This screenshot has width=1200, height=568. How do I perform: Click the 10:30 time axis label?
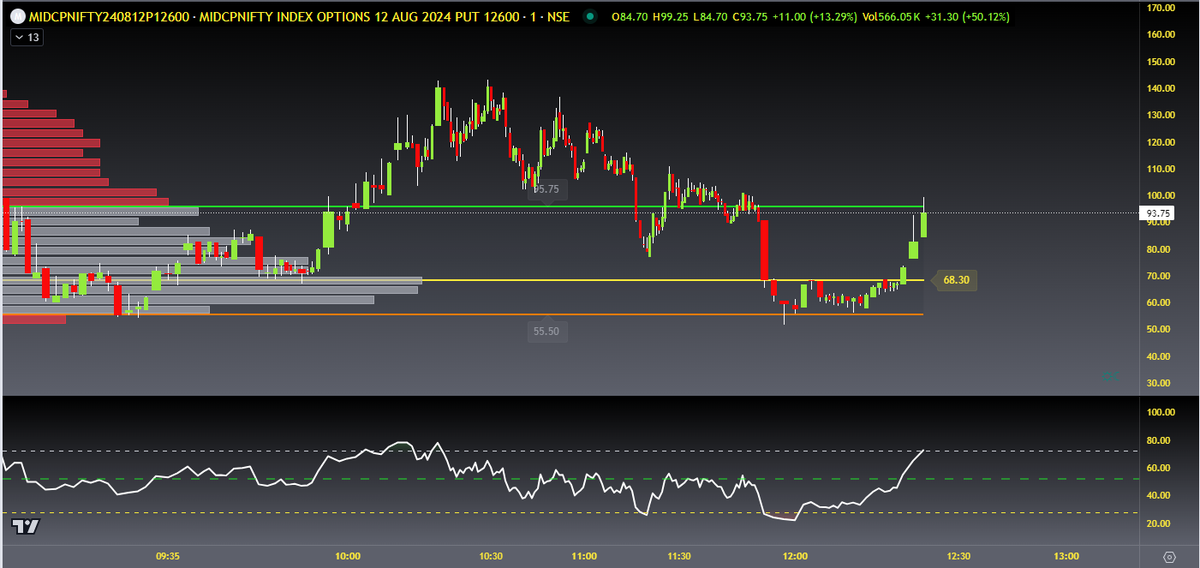pos(491,555)
